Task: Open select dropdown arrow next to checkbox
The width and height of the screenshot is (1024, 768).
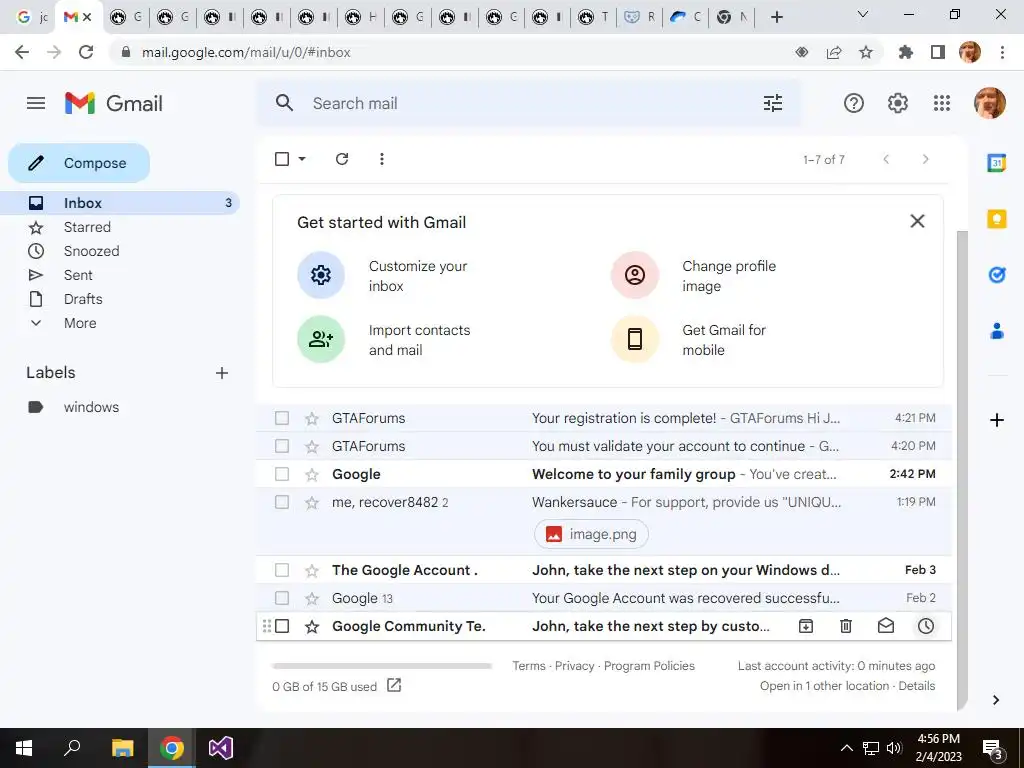Action: (302, 159)
